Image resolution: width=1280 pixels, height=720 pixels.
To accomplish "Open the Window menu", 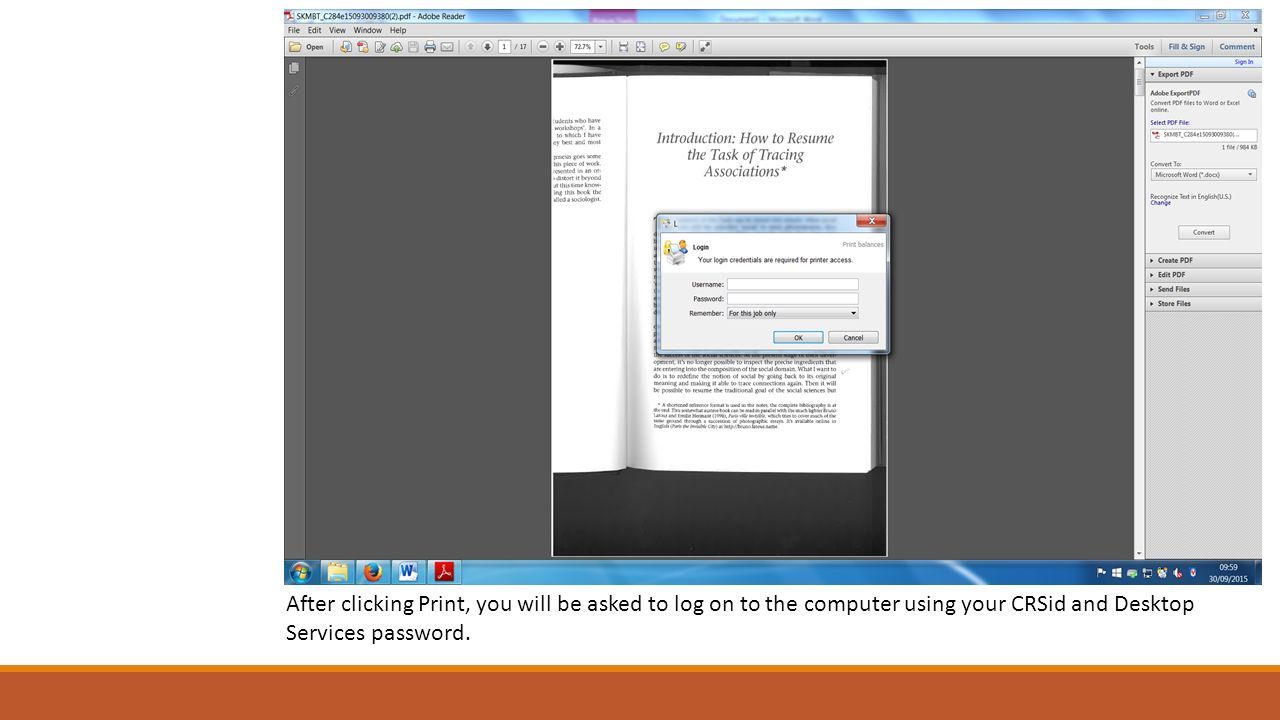I will coord(368,30).
